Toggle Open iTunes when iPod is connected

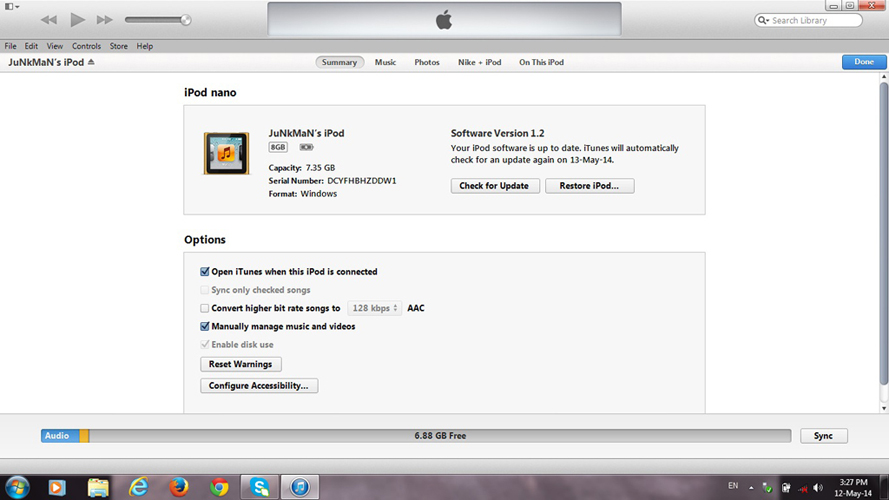[205, 272]
